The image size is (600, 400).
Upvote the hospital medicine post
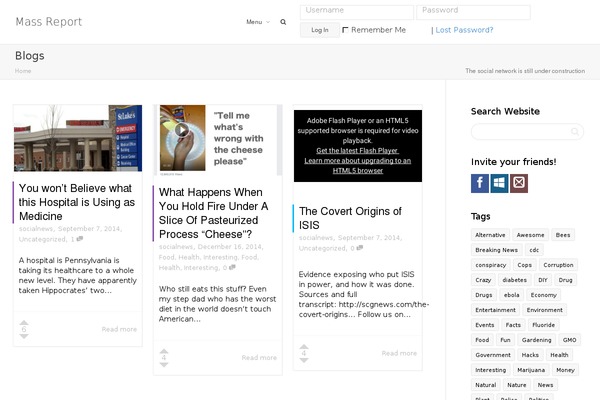click(x=24, y=322)
